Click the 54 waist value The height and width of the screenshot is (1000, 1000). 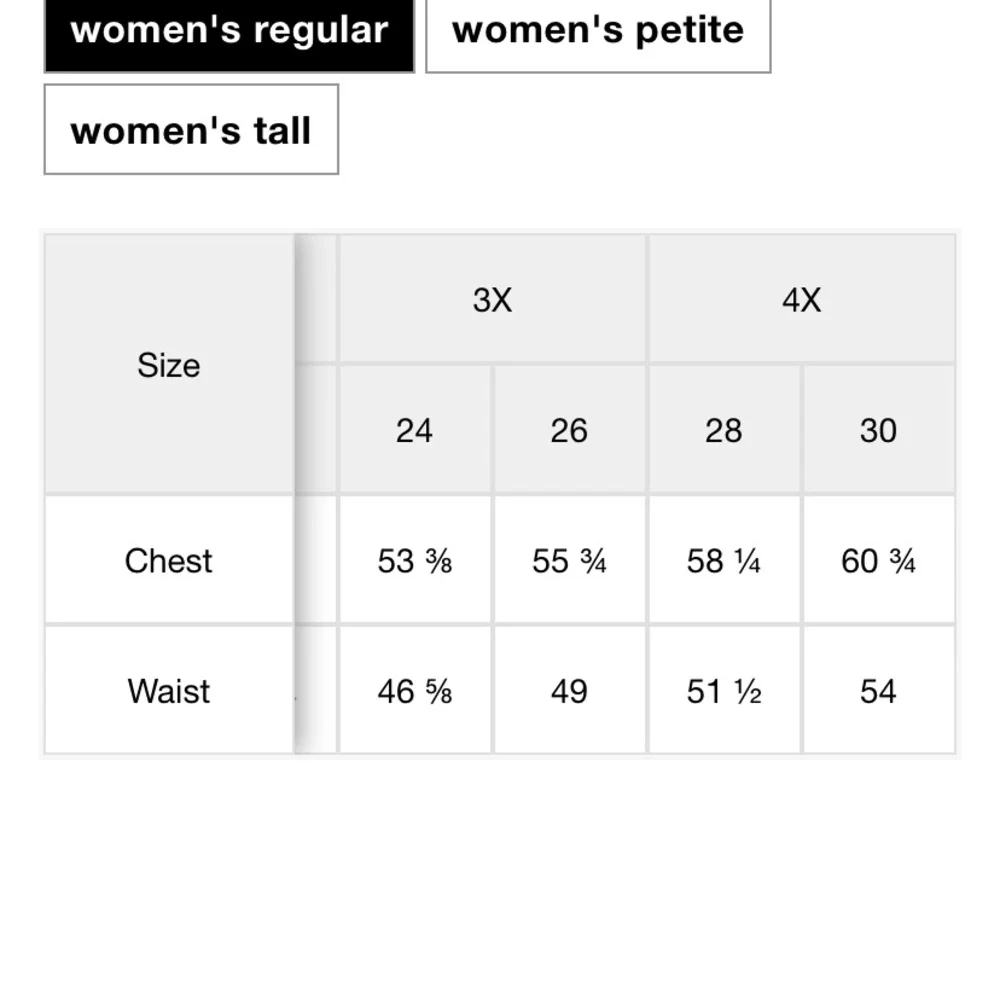pos(878,691)
